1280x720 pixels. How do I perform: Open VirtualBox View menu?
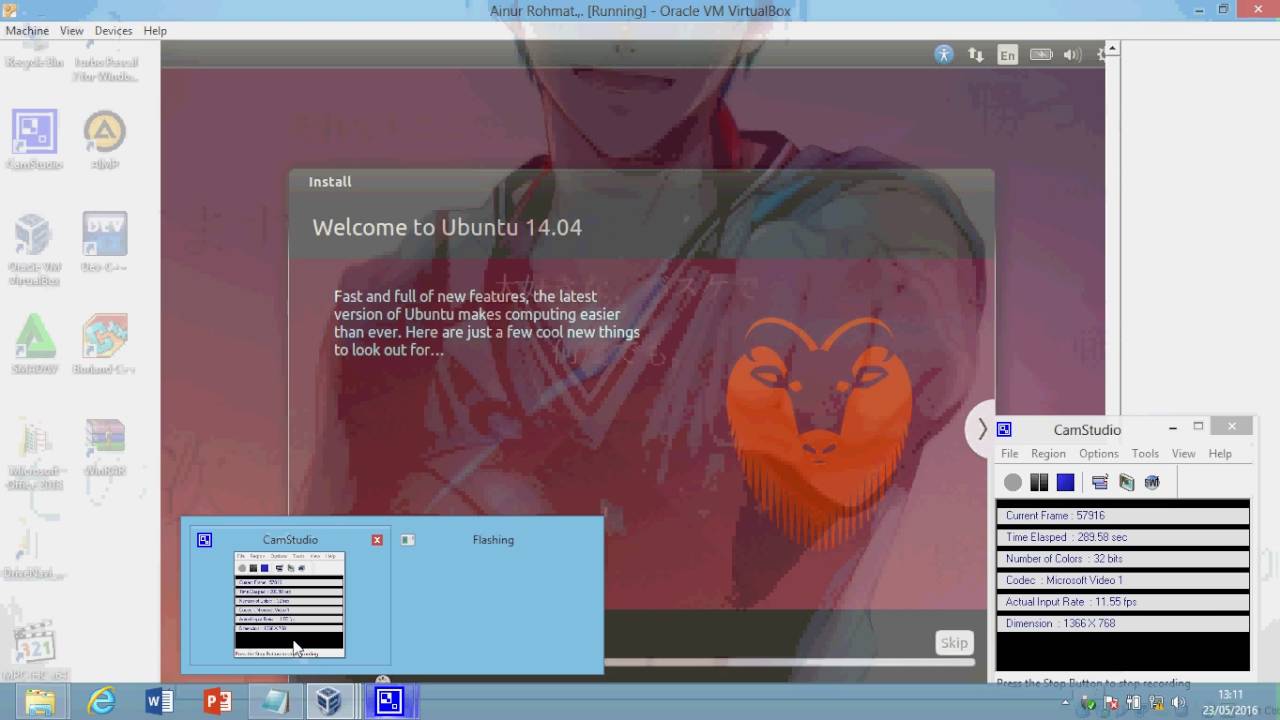coord(71,31)
